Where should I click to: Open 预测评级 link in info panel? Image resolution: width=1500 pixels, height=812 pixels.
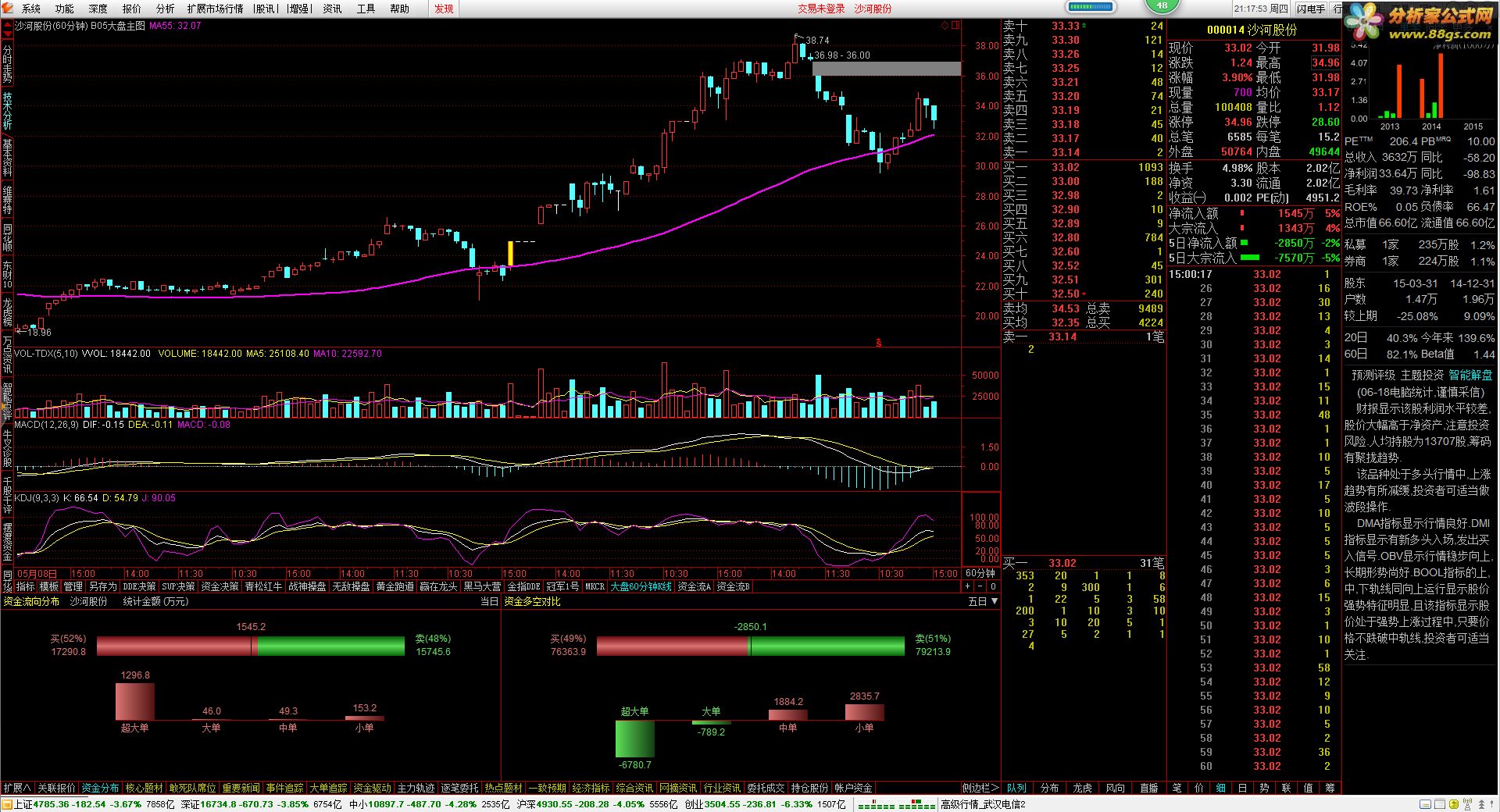pos(1373,376)
